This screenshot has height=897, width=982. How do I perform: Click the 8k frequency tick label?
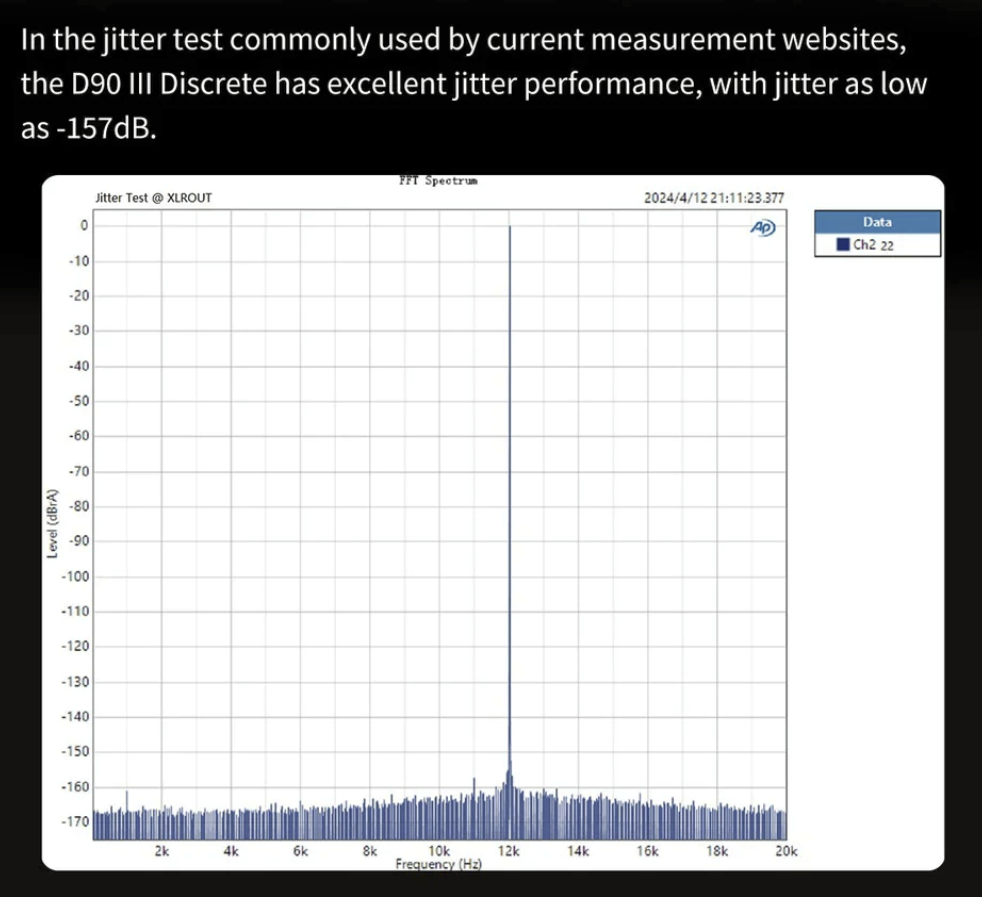coord(370,851)
